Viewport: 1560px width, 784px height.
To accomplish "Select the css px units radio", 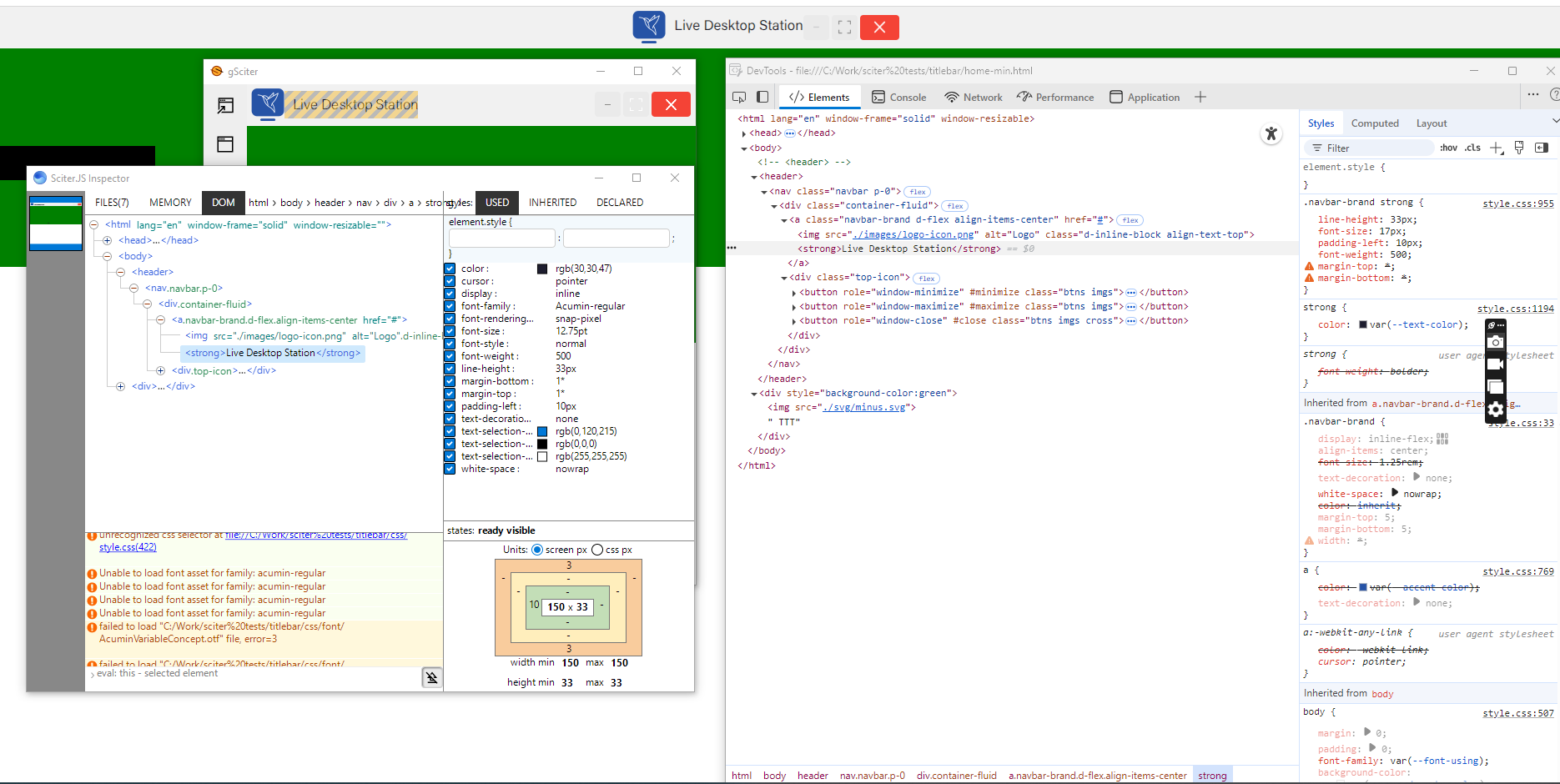I will tap(597, 550).
